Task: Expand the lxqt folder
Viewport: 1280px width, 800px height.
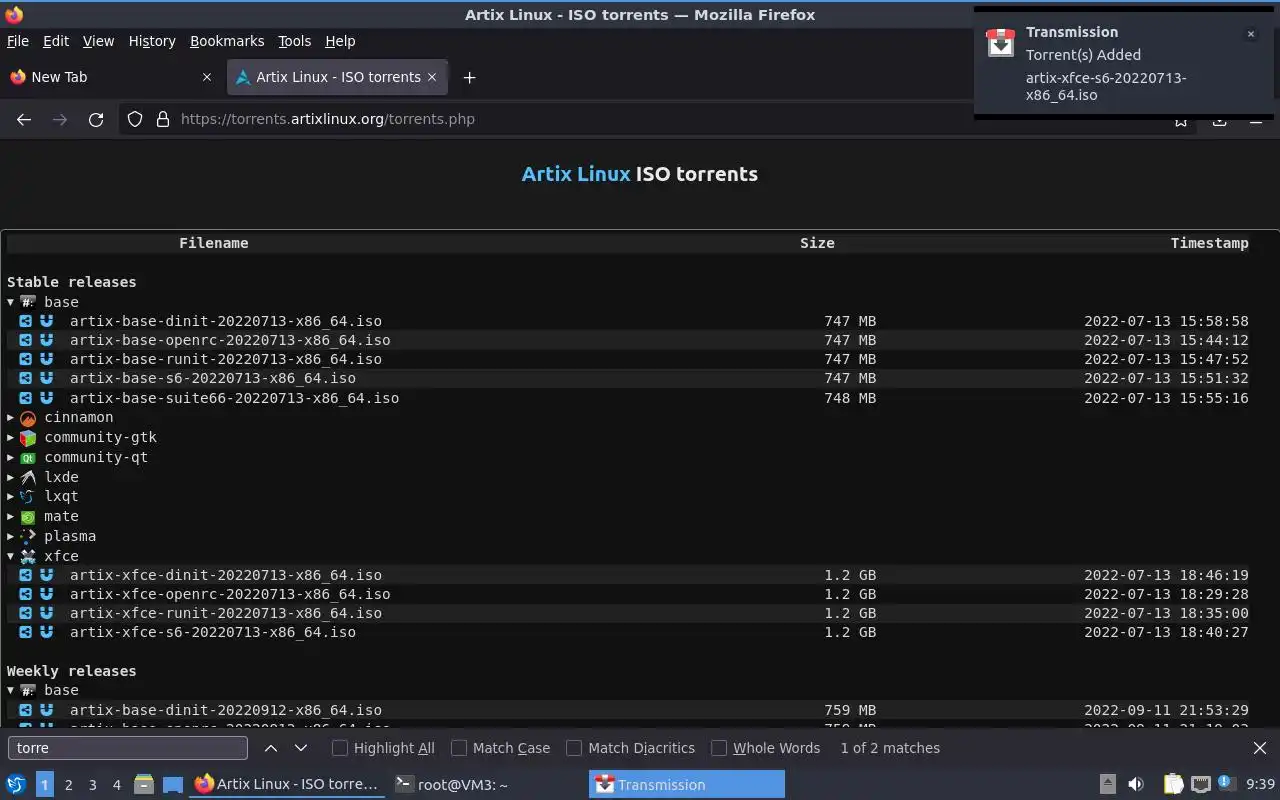Action: (x=11, y=496)
